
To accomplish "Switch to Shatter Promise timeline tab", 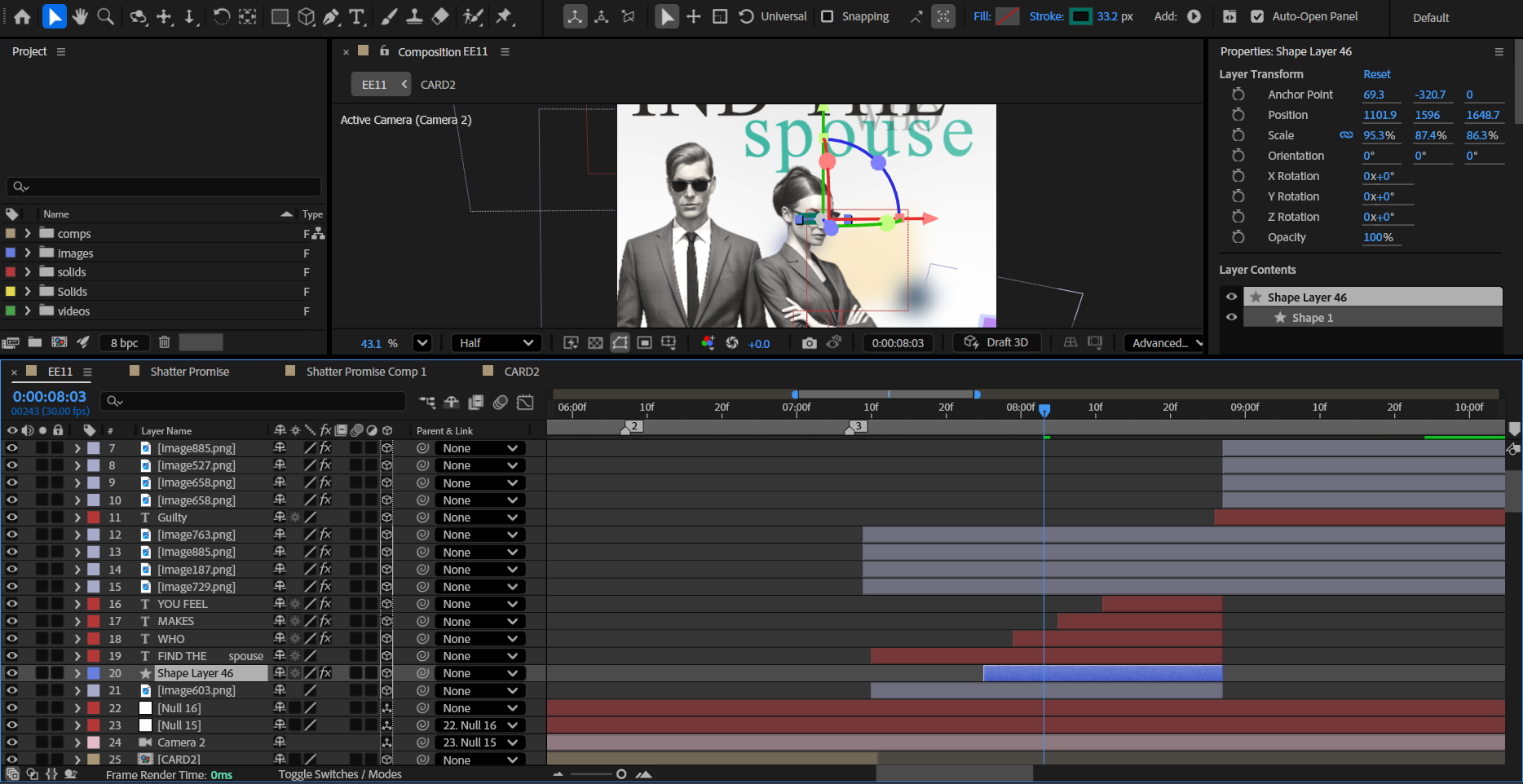I will tap(189, 372).
